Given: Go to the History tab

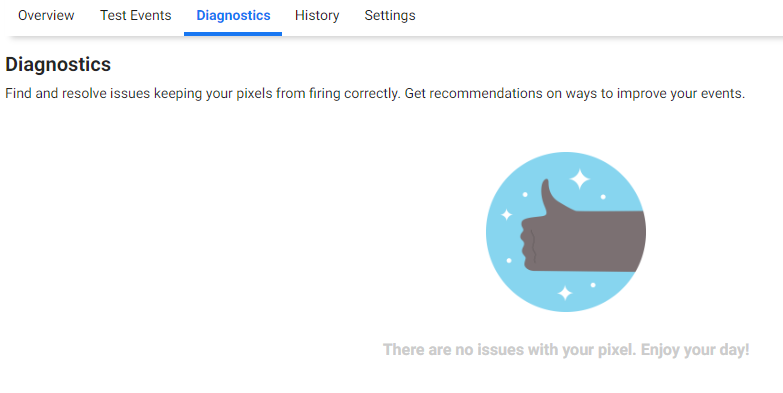Looking at the screenshot, I should [317, 15].
